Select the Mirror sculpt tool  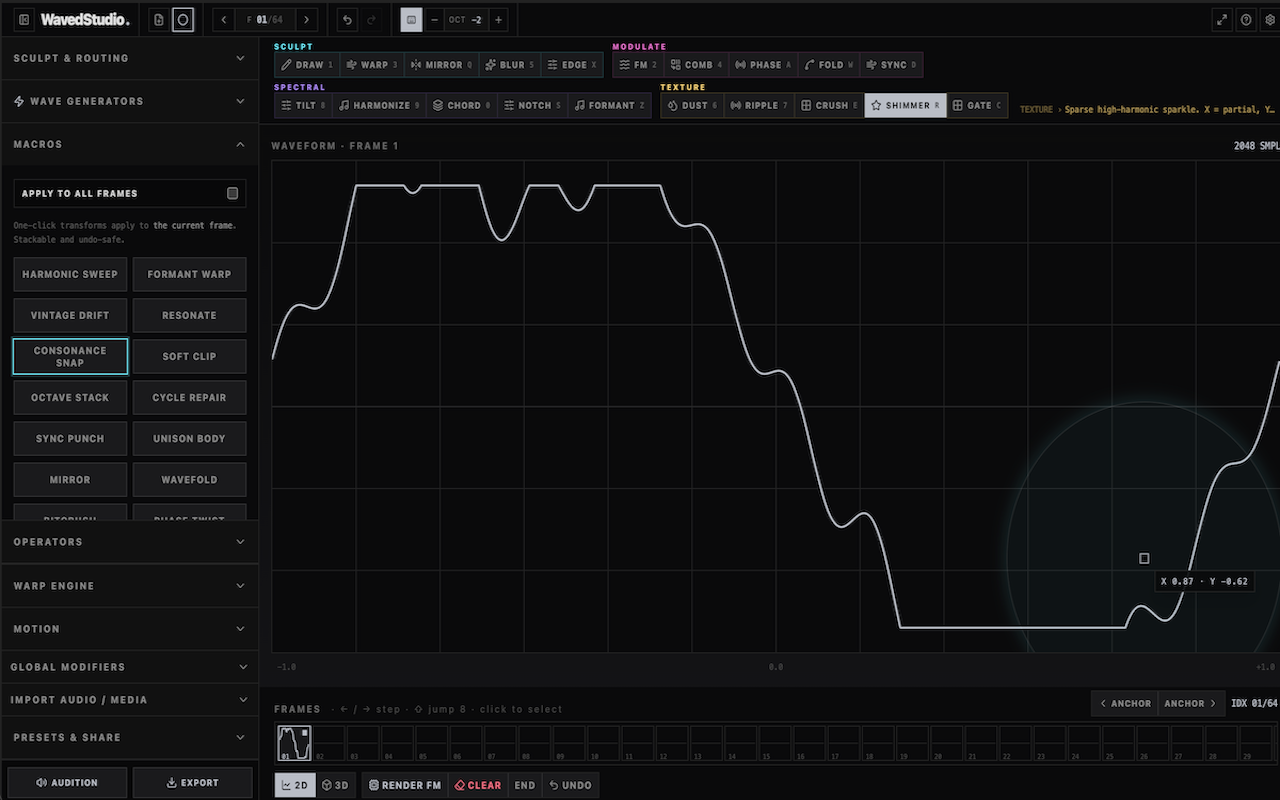[x=441, y=65]
